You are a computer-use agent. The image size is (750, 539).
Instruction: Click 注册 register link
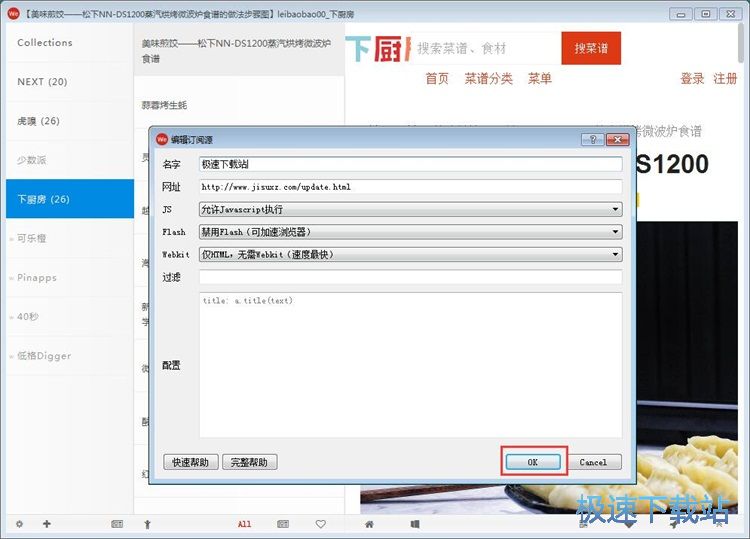point(725,78)
